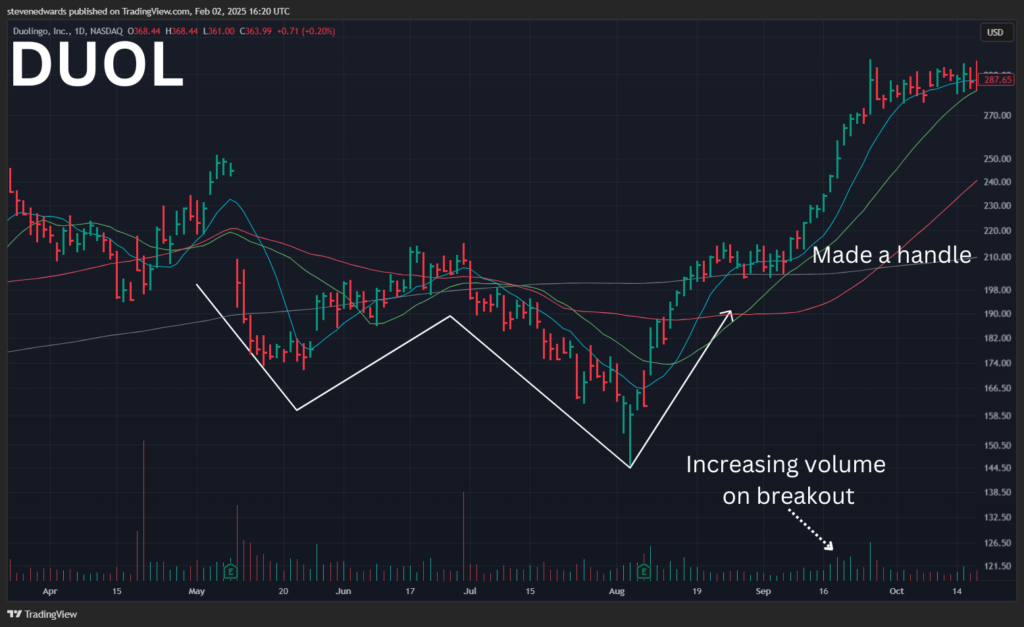Click the 190.00 price axis label
Screen dimensions: 1024x627
(x=997, y=314)
